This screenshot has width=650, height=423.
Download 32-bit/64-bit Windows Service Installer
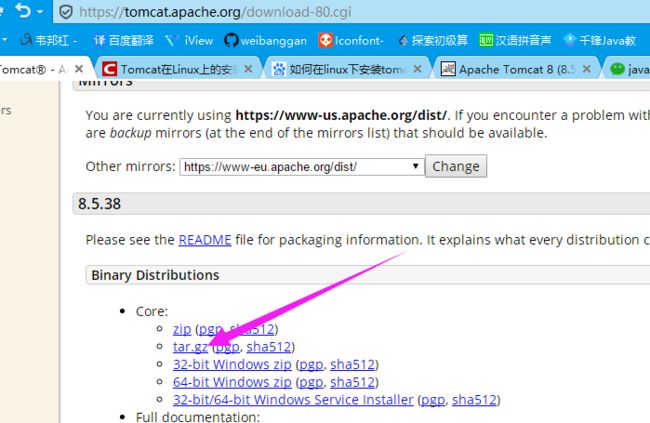click(x=293, y=400)
